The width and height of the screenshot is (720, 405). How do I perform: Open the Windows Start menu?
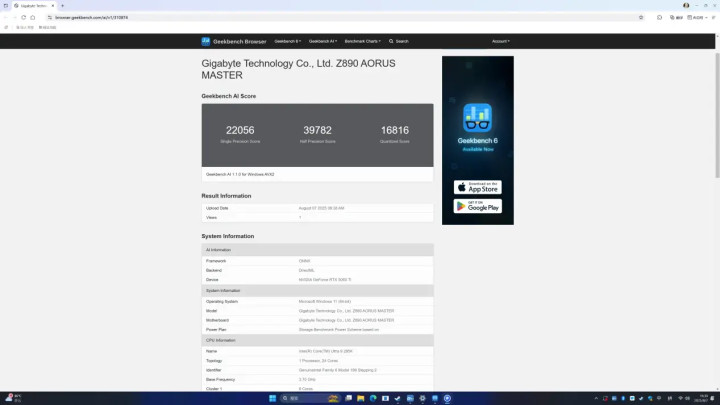point(272,398)
